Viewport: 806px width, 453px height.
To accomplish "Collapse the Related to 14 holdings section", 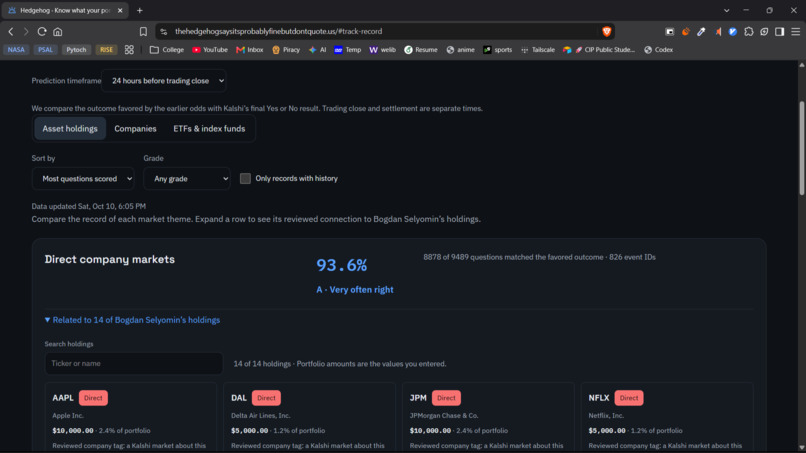I will pyautogui.click(x=132, y=320).
